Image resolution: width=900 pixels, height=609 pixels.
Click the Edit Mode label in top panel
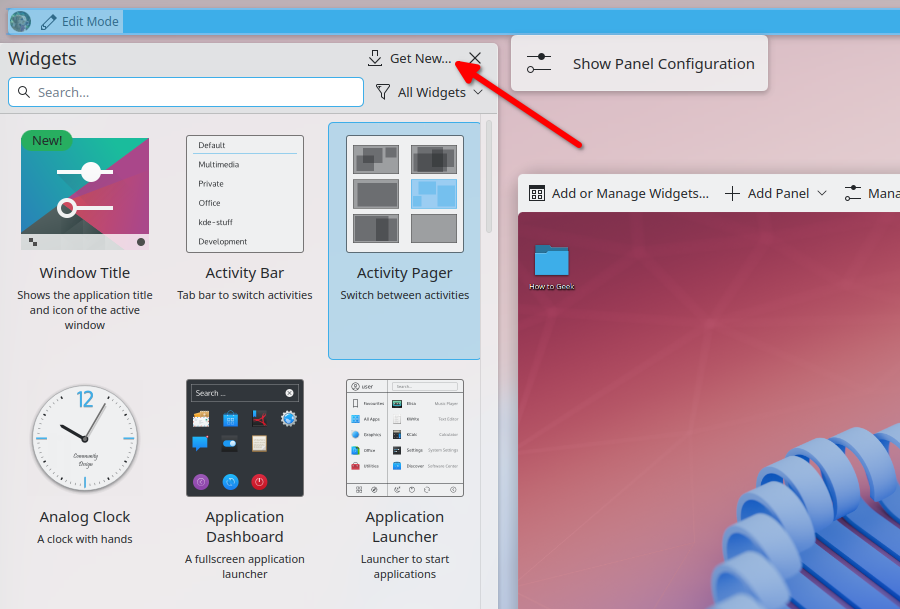pyautogui.click(x=90, y=22)
